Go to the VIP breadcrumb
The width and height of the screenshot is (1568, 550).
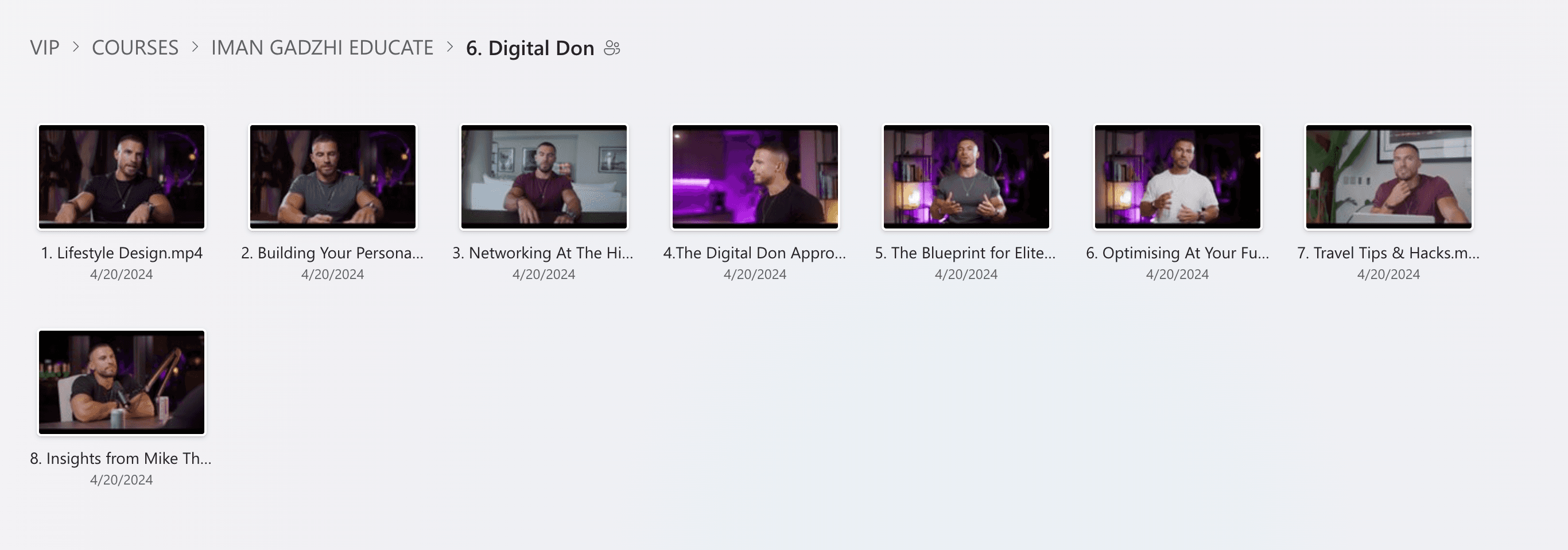44,48
